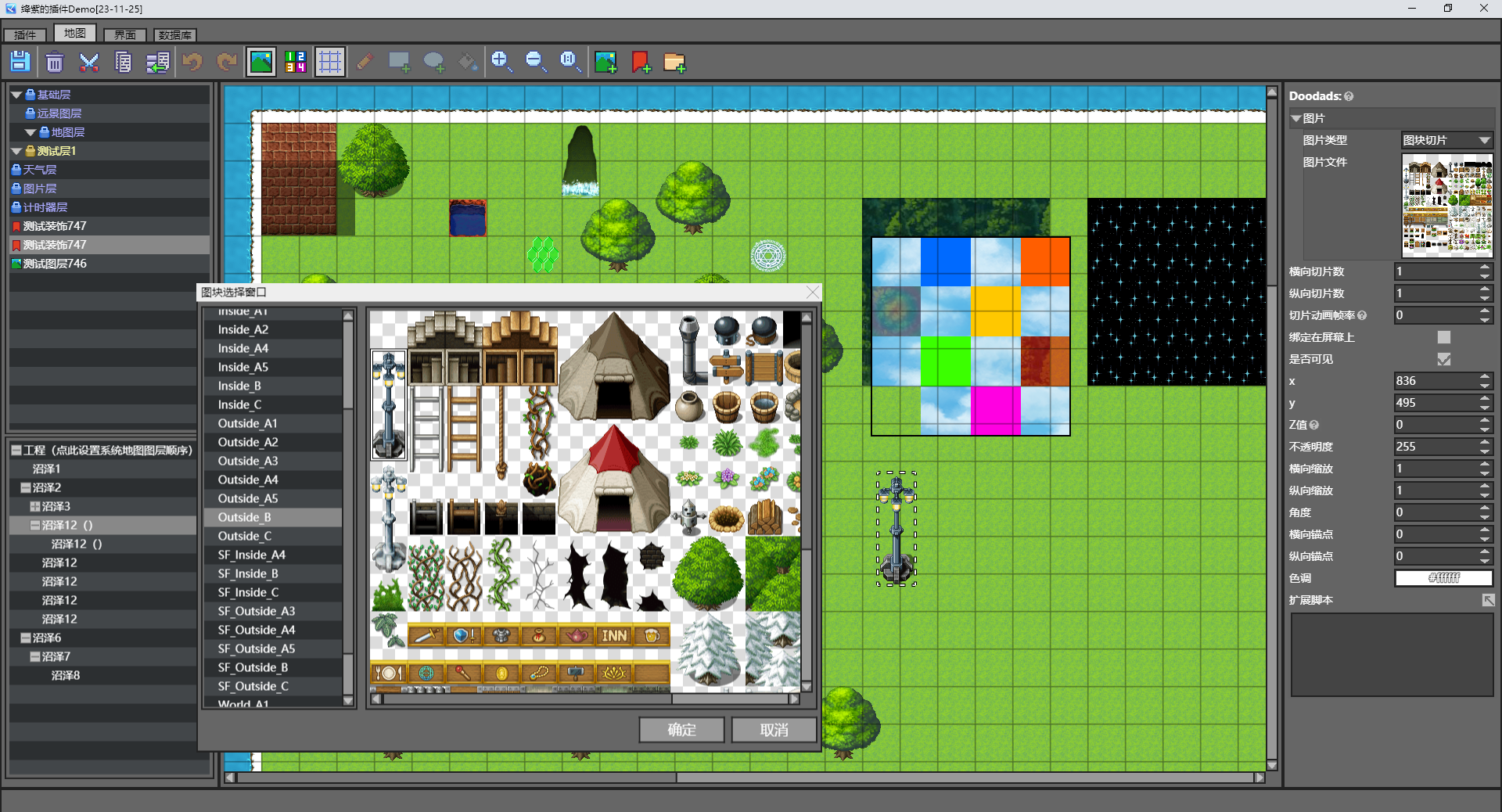Click the 取消 button in tile dialog
This screenshot has width=1502, height=812.
pos(774,730)
